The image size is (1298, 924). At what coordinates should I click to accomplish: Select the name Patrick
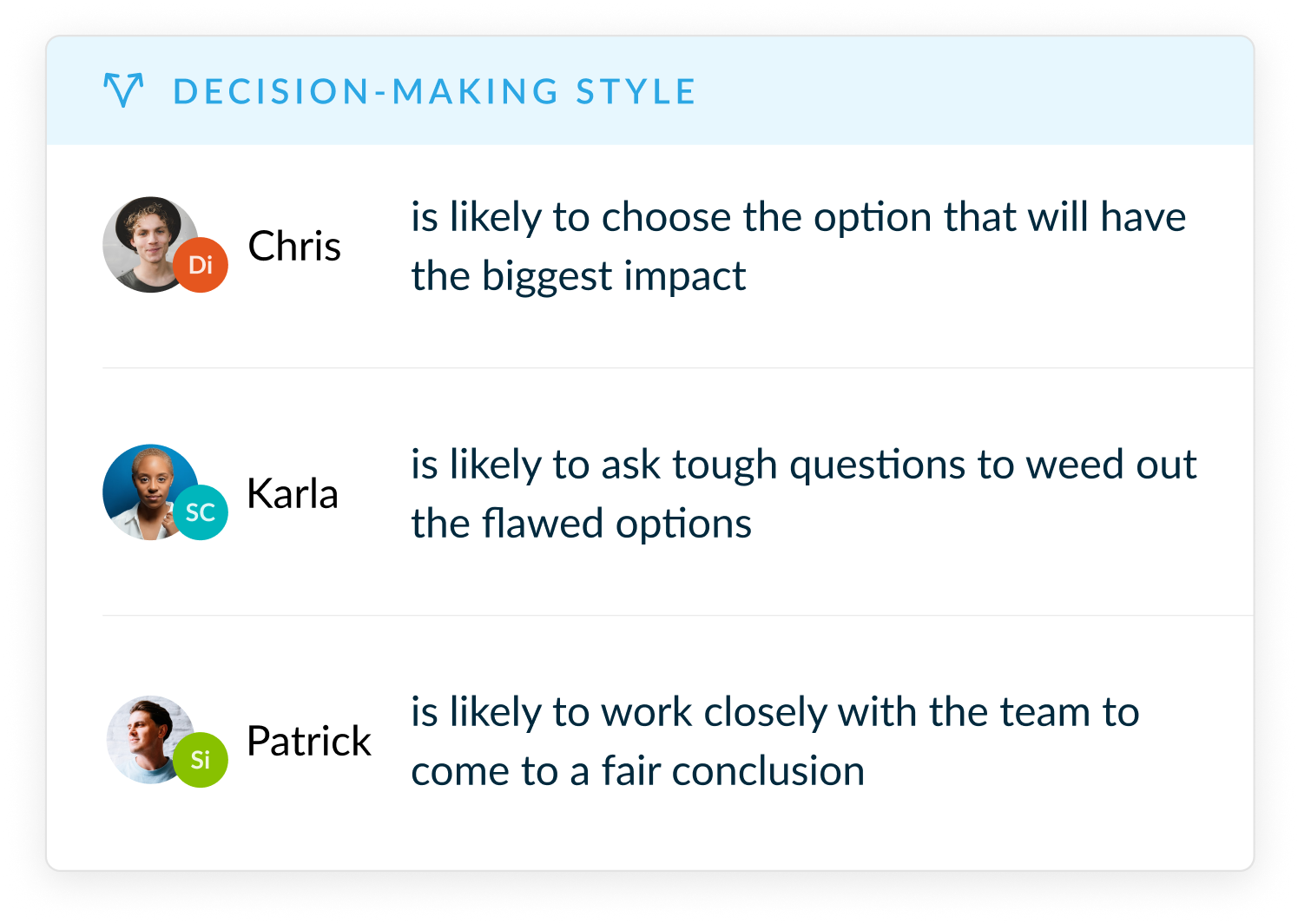pyautogui.click(x=309, y=742)
